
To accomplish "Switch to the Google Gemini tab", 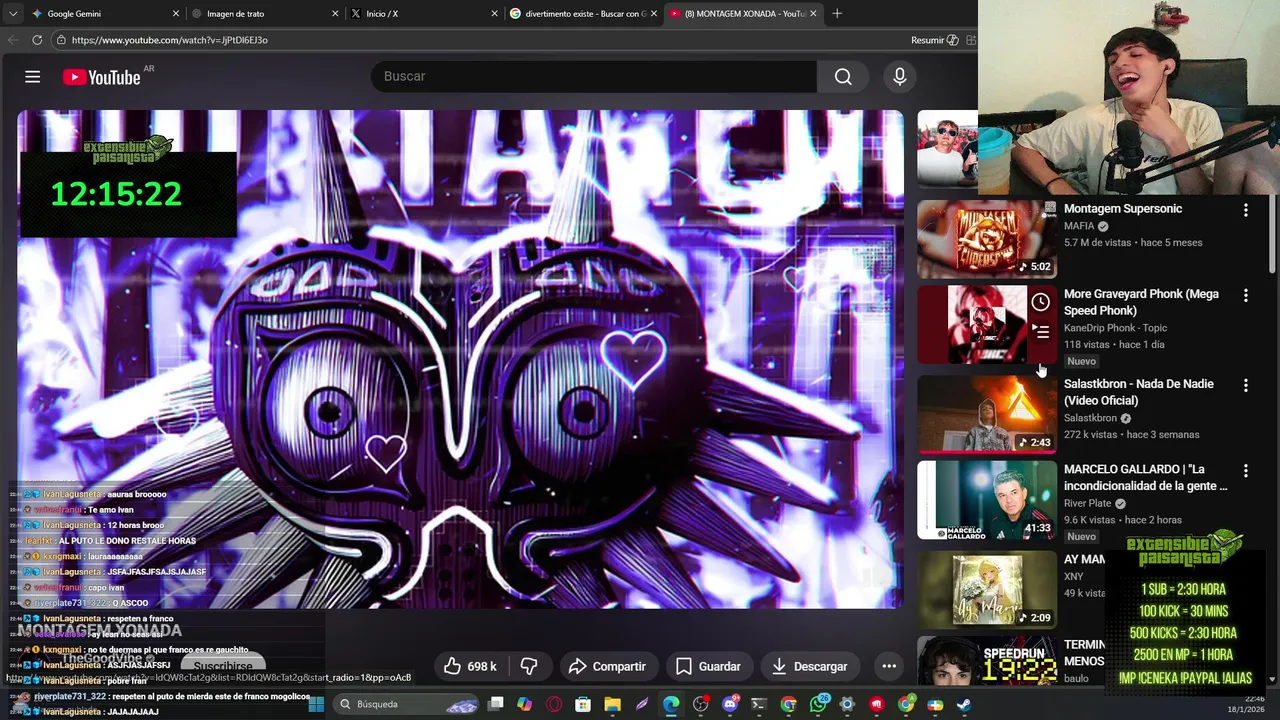I will click(105, 14).
